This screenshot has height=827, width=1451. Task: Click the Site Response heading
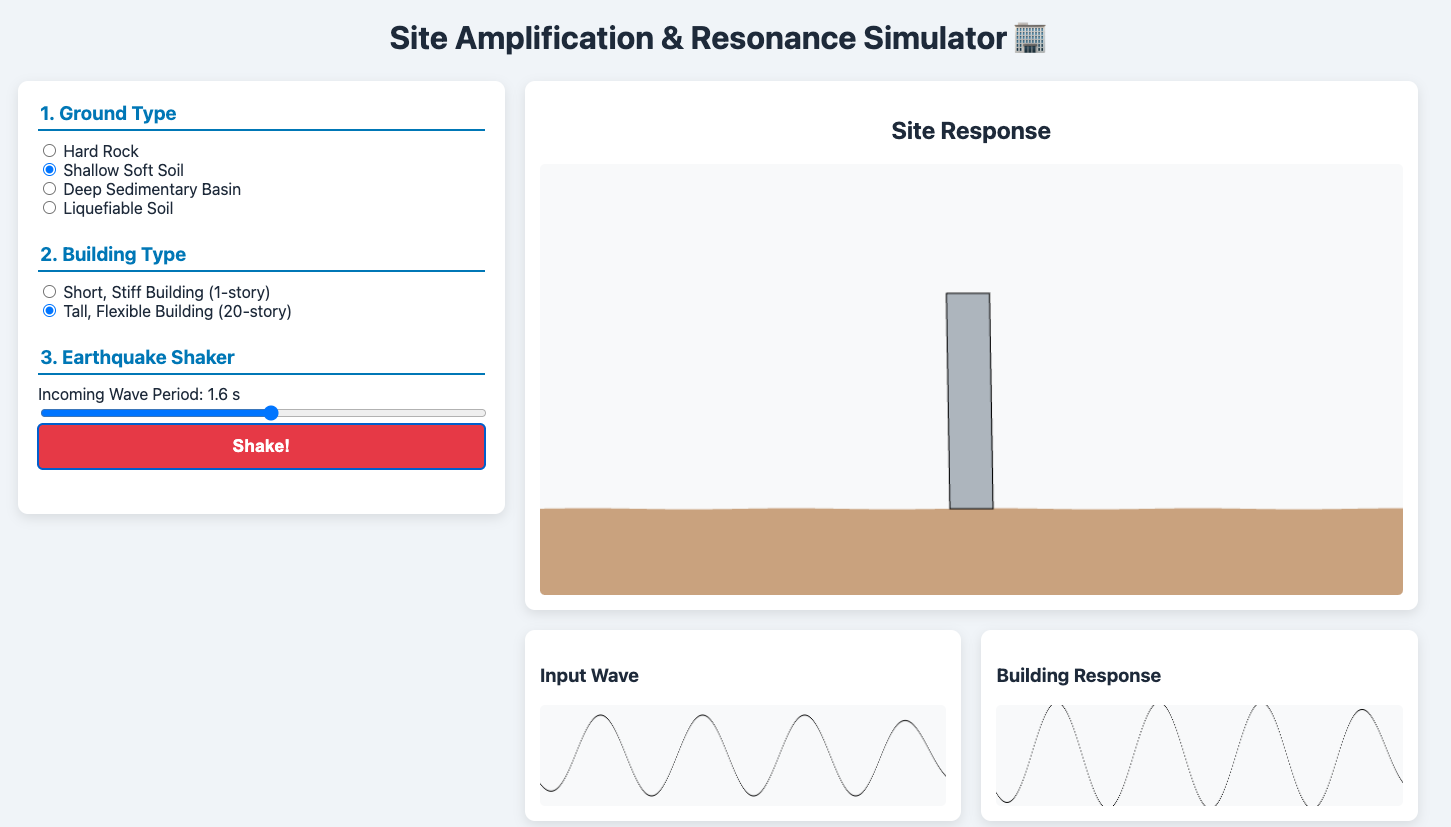[970, 131]
